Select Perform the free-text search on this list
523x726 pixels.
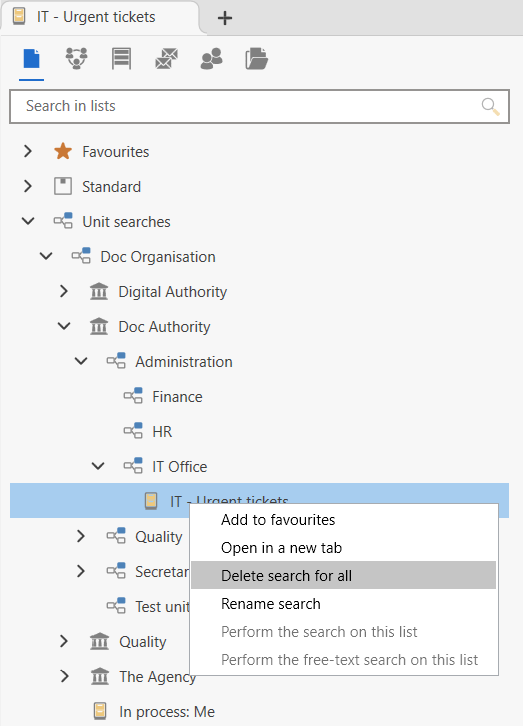(343, 660)
